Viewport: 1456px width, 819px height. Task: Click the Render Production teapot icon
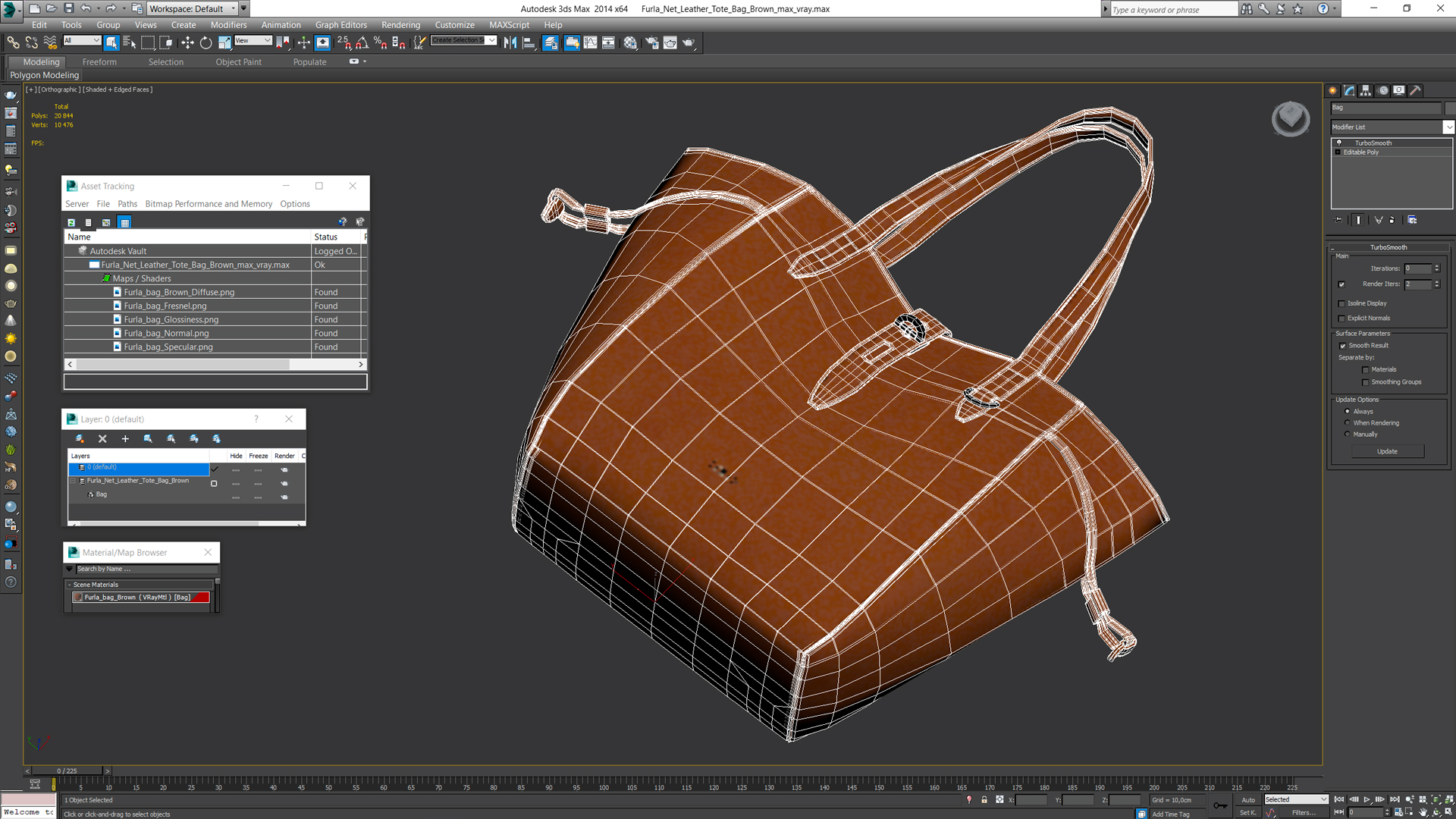689,42
